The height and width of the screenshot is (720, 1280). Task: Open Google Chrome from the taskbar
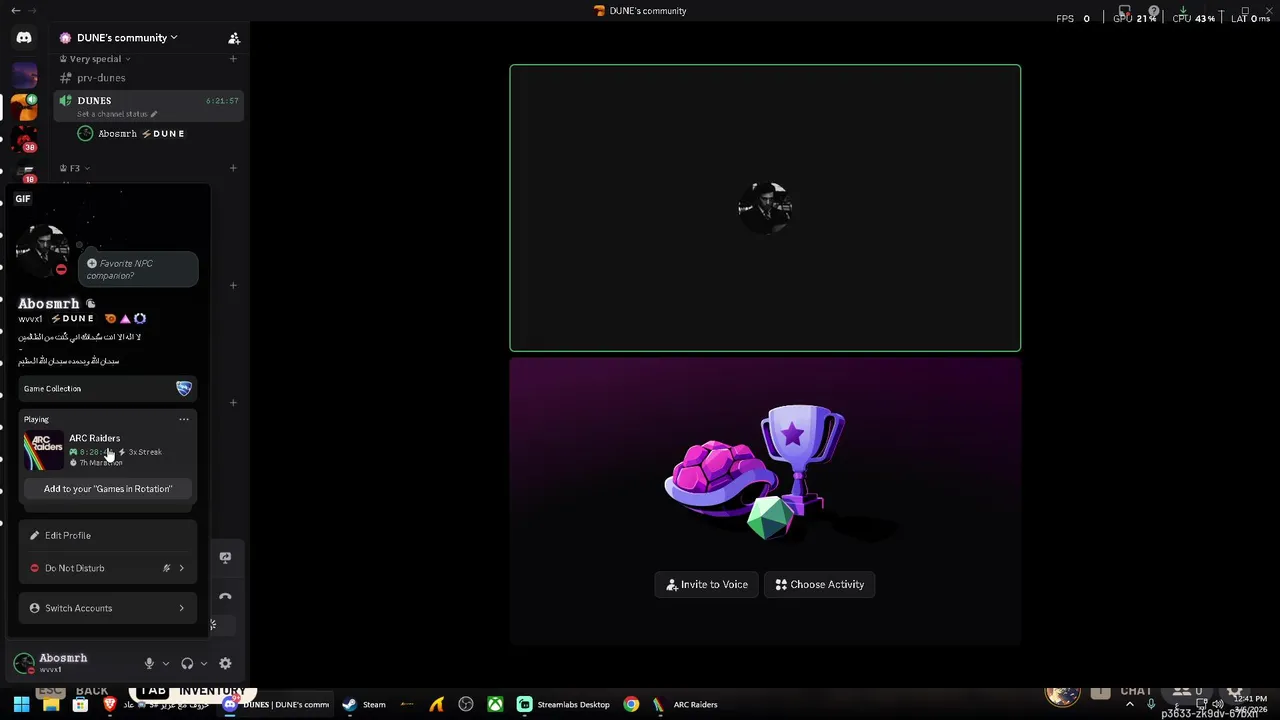631,705
